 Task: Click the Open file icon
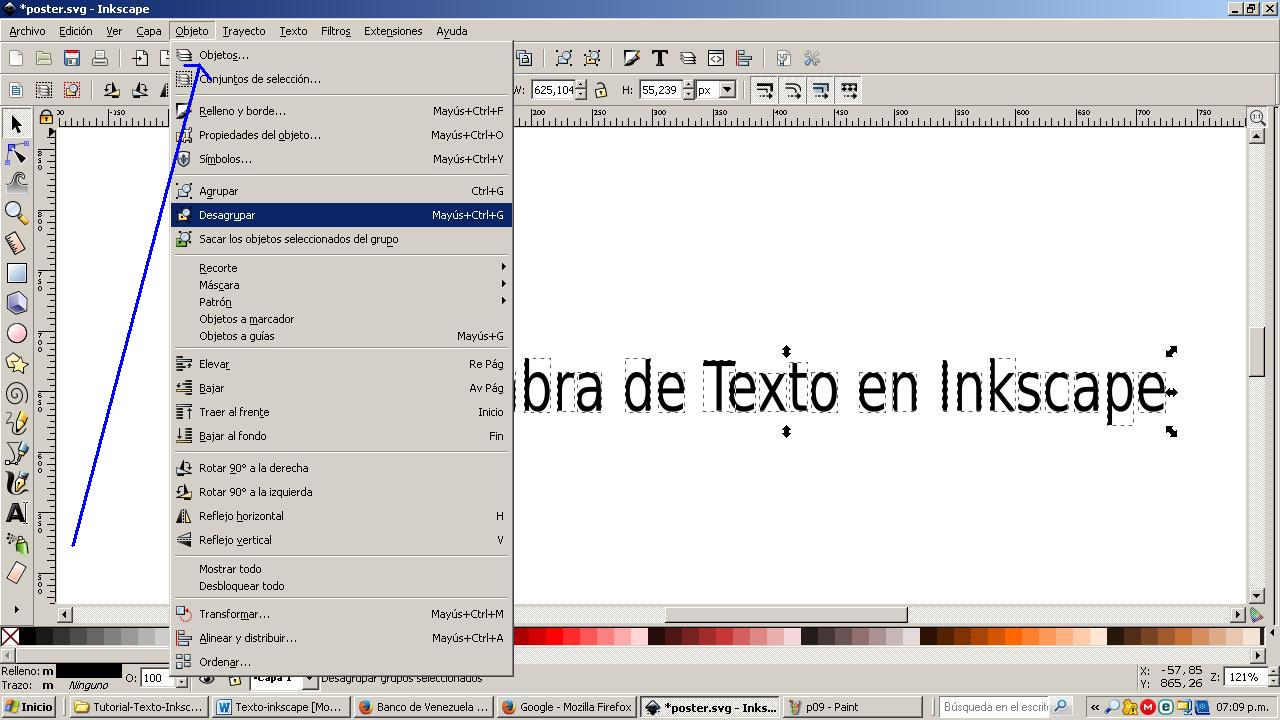pos(44,59)
